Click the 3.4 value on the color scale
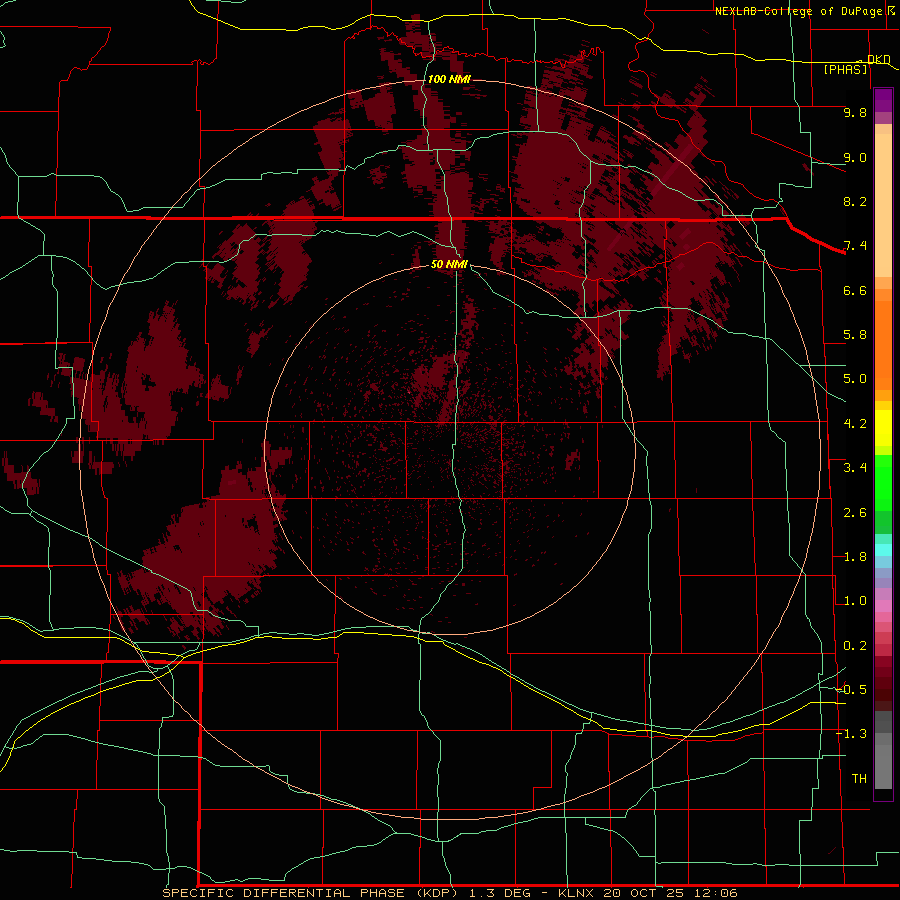The image size is (900, 900). [855, 468]
